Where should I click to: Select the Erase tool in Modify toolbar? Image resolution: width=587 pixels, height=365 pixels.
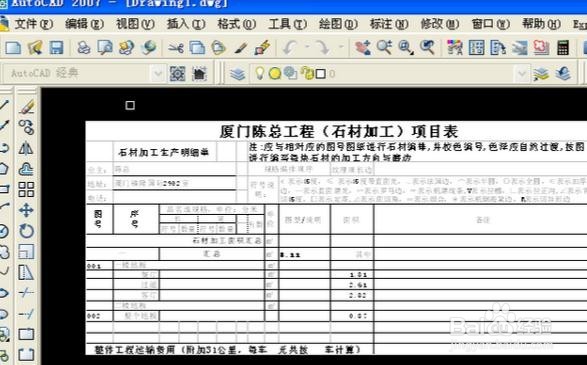coord(27,107)
